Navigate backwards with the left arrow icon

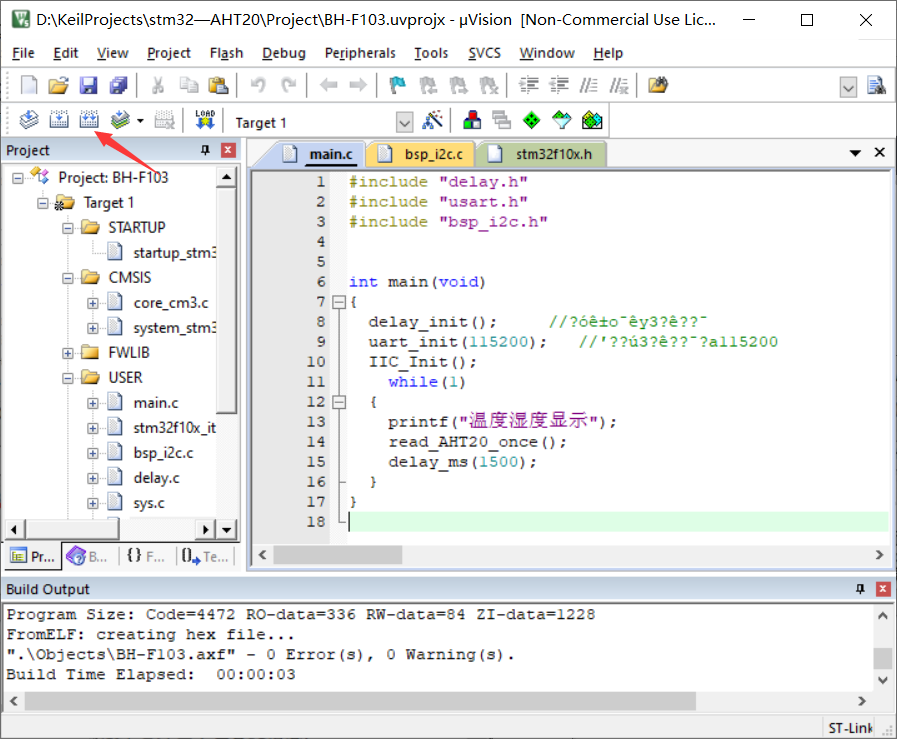click(328, 85)
